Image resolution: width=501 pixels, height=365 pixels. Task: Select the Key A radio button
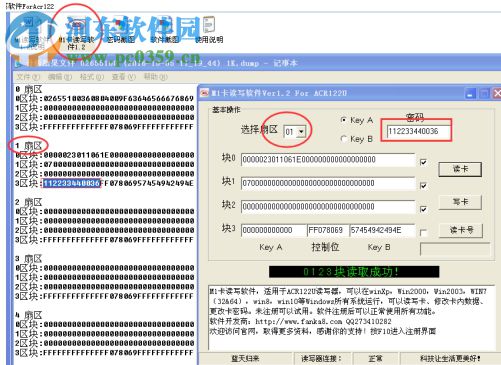pos(344,120)
